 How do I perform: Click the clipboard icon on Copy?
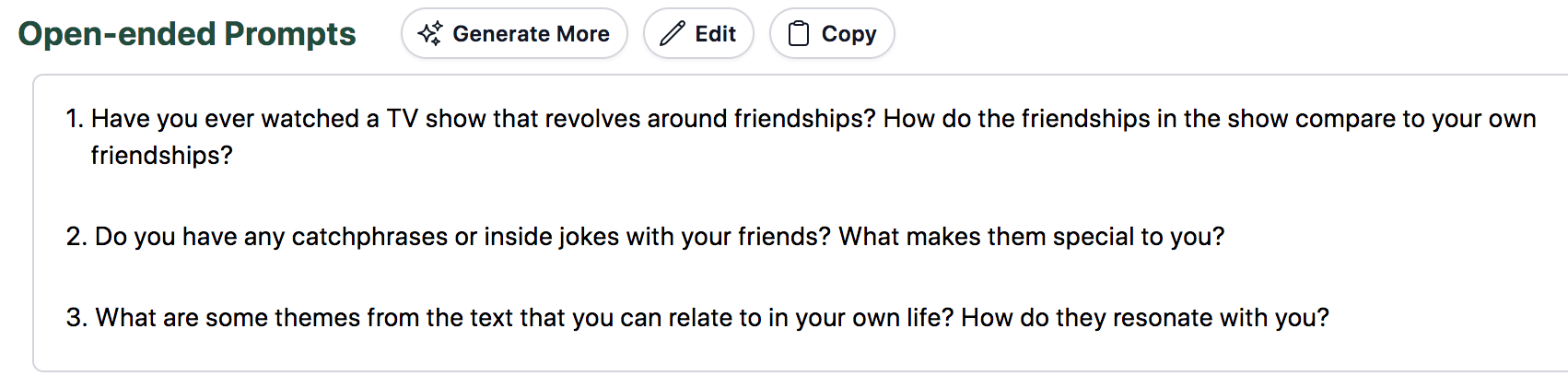tap(799, 34)
